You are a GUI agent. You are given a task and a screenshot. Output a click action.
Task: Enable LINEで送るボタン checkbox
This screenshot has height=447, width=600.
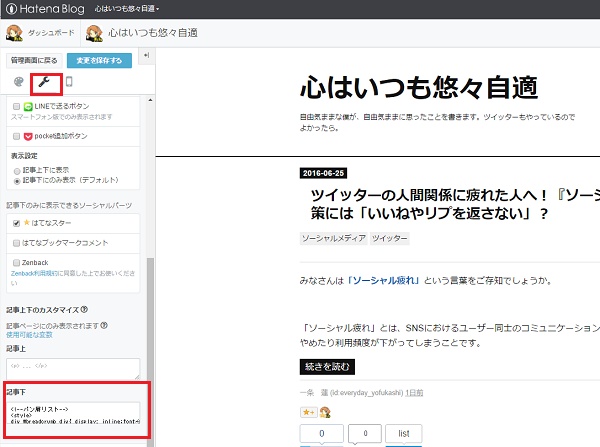coord(16,106)
